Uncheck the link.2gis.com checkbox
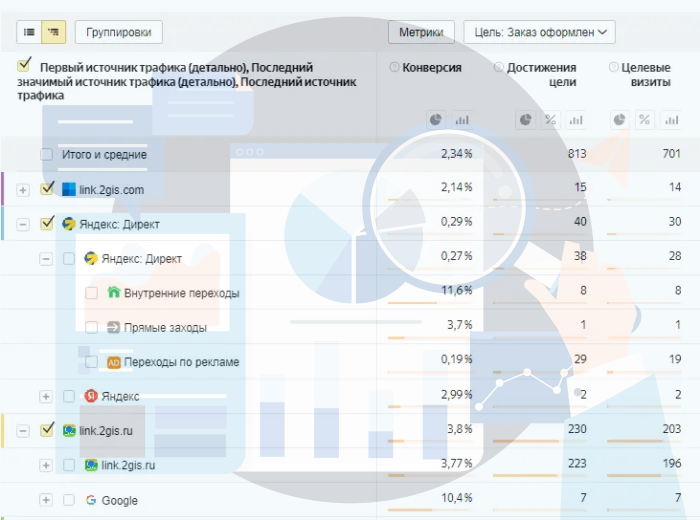700x520 pixels. 47,188
